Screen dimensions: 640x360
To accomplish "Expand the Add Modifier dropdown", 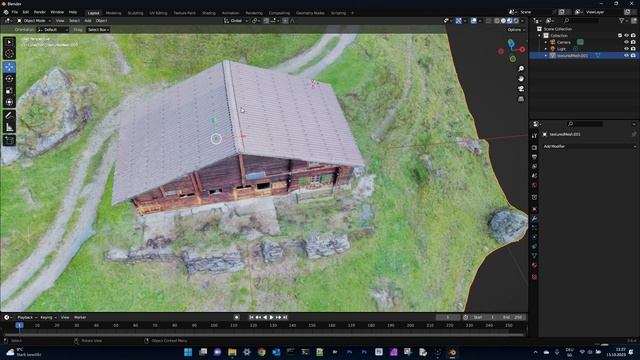I will point(589,146).
